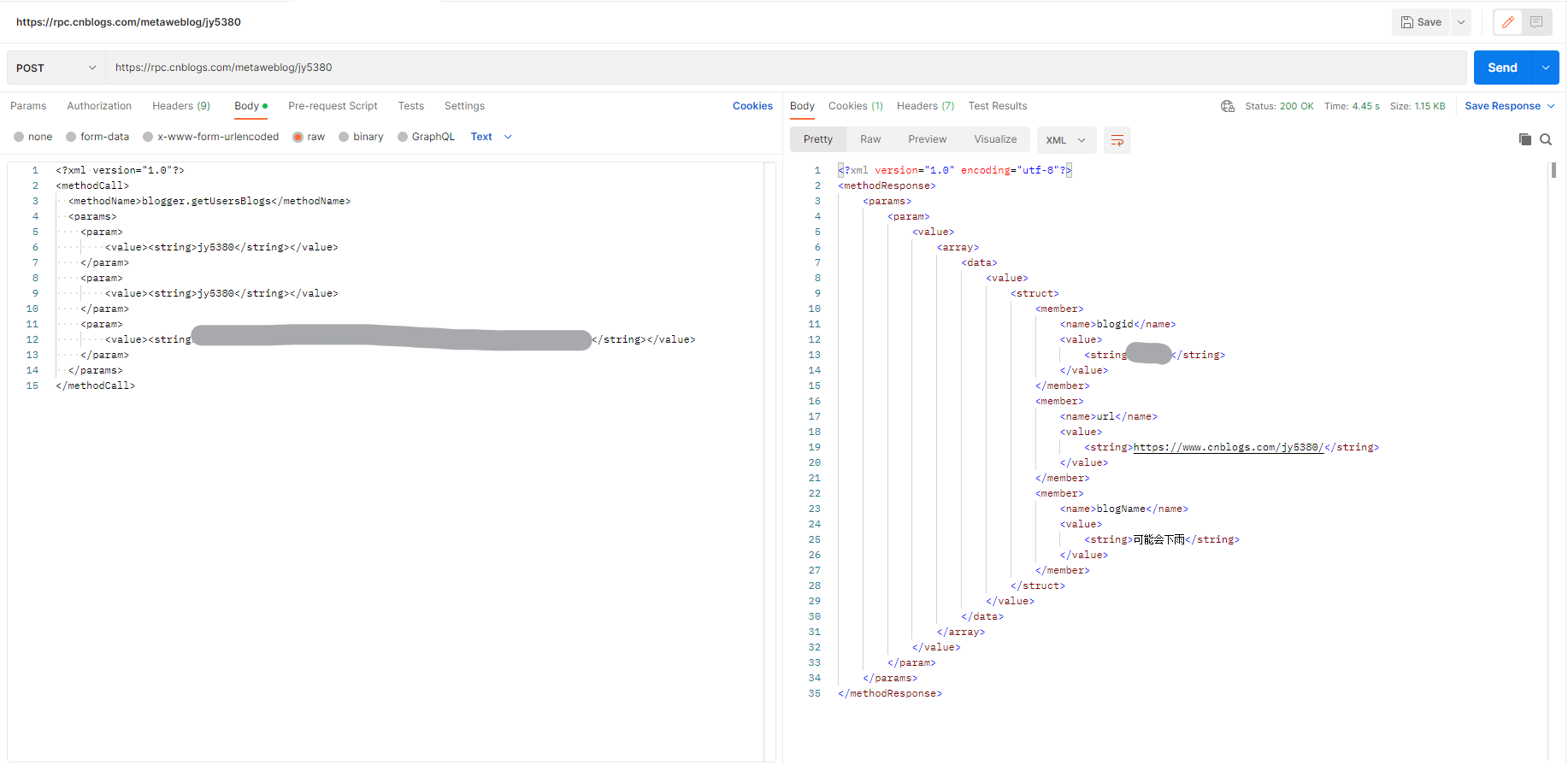Click the closing methodResponse tag line
Screen dimensions: 1568x765
(x=890, y=693)
